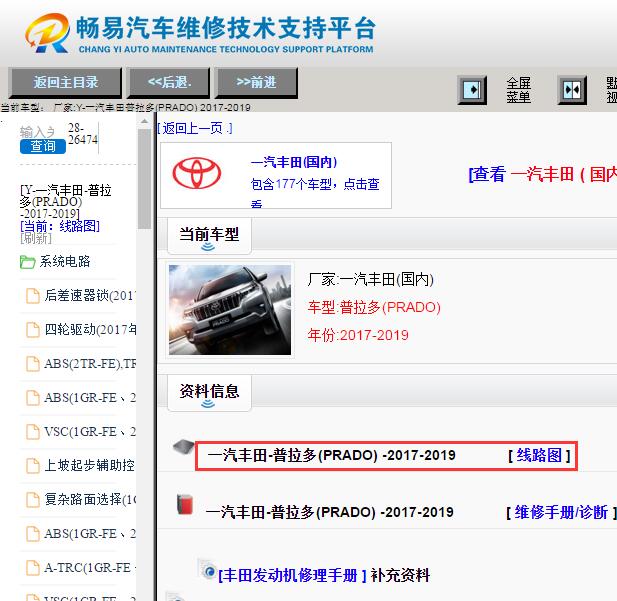
Task: Click the collapse-view arrows icon
Action: 572,90
